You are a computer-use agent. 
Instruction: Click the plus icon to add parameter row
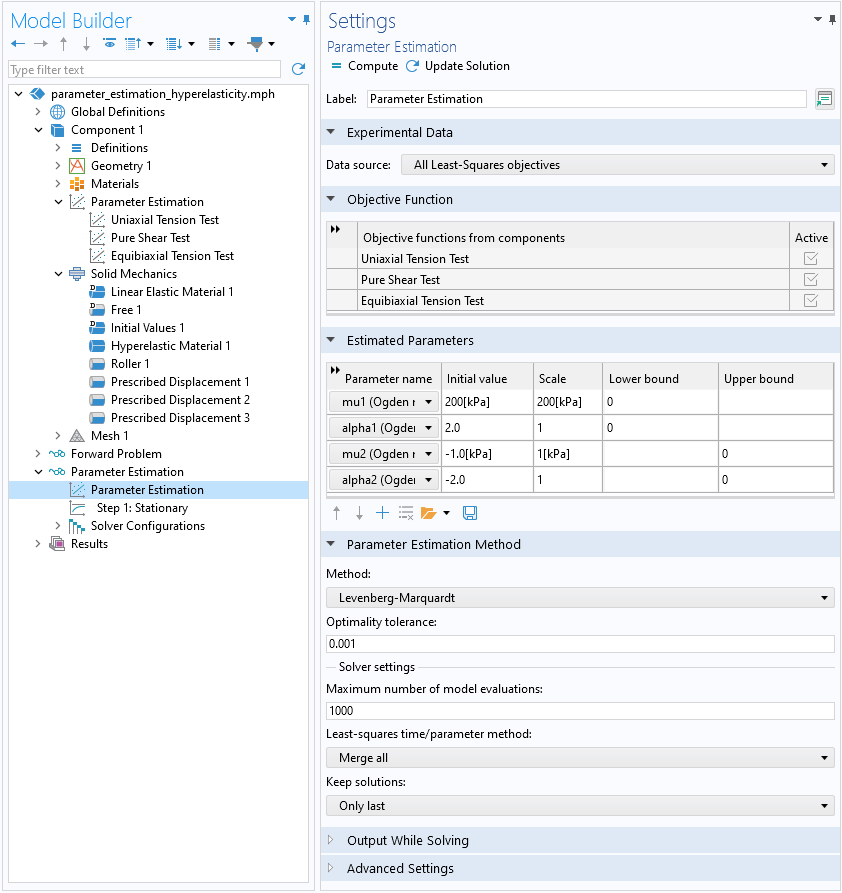pos(382,513)
